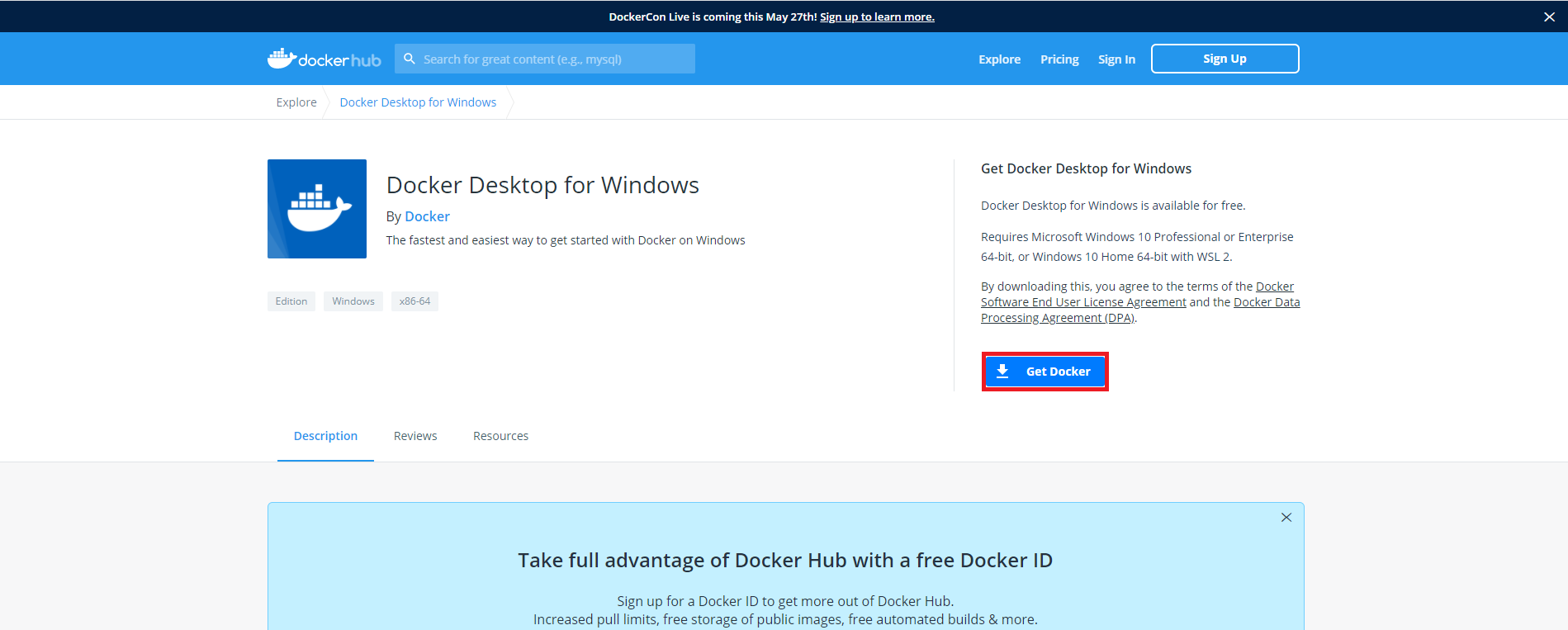Select the Windows tag
Screen dimensions: 1568x630
[x=353, y=301]
